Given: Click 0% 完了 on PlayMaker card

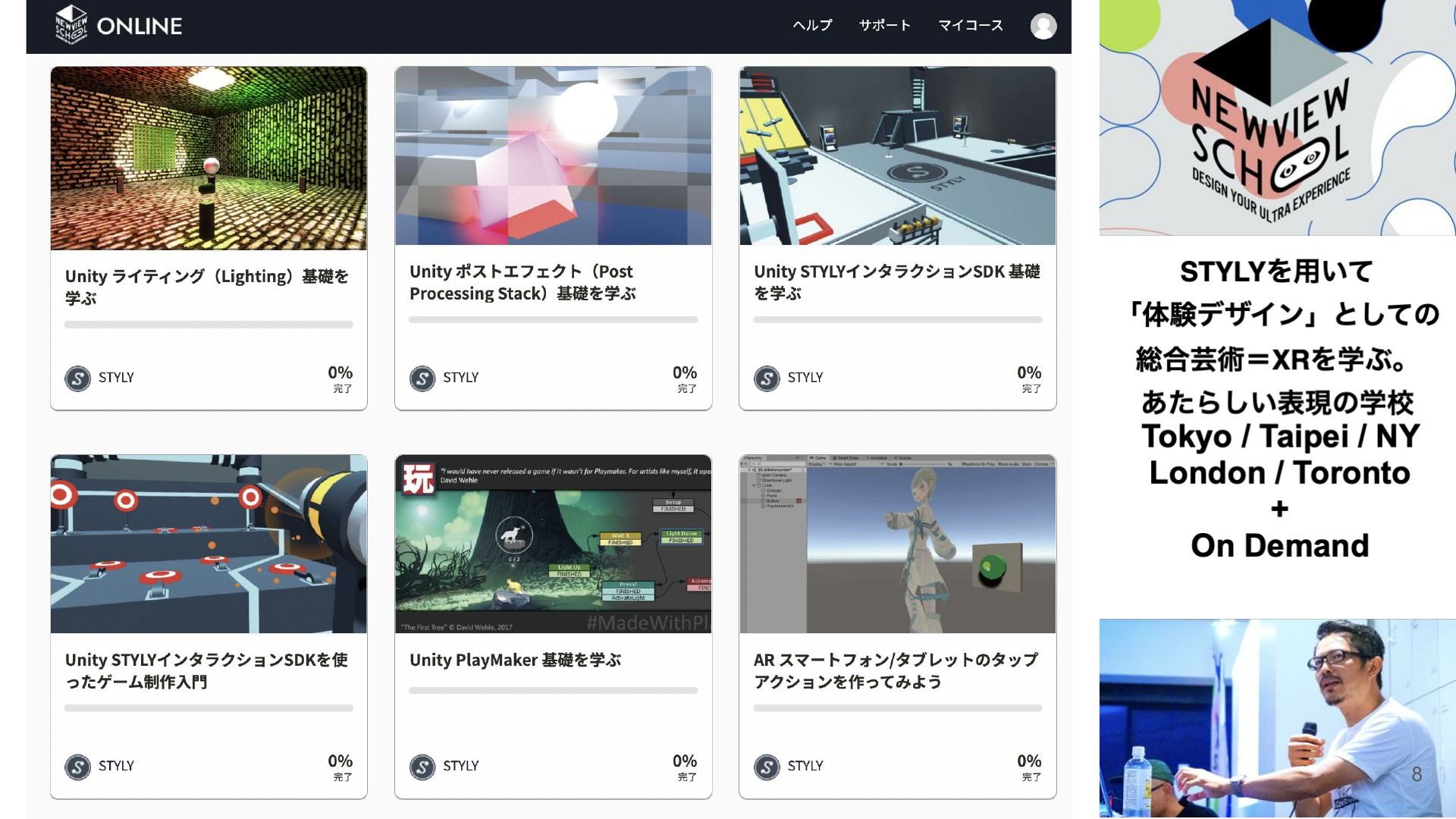Looking at the screenshot, I should pos(685,767).
